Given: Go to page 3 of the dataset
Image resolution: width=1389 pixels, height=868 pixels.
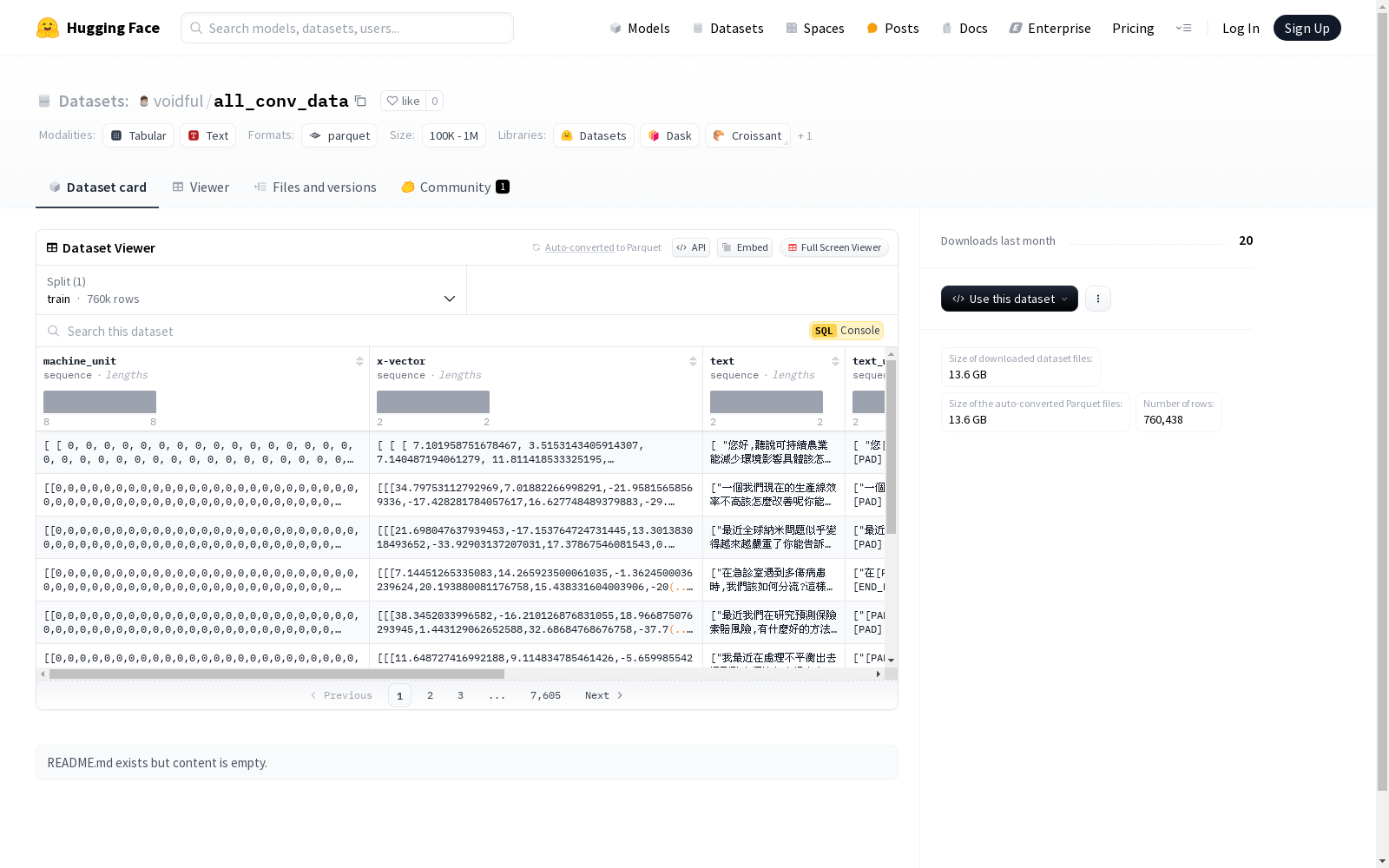Looking at the screenshot, I should [460, 695].
